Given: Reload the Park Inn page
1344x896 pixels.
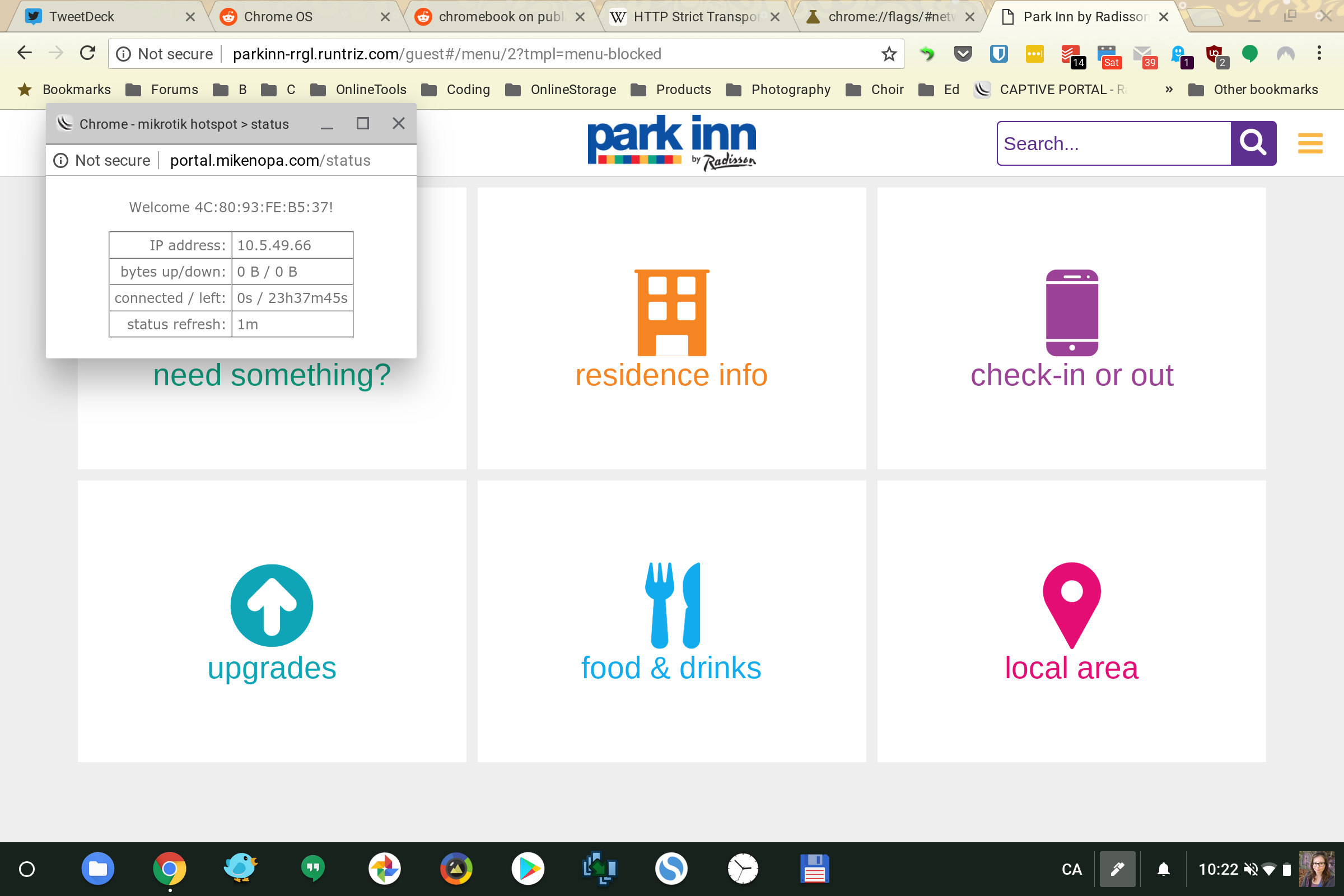Looking at the screenshot, I should [x=87, y=54].
